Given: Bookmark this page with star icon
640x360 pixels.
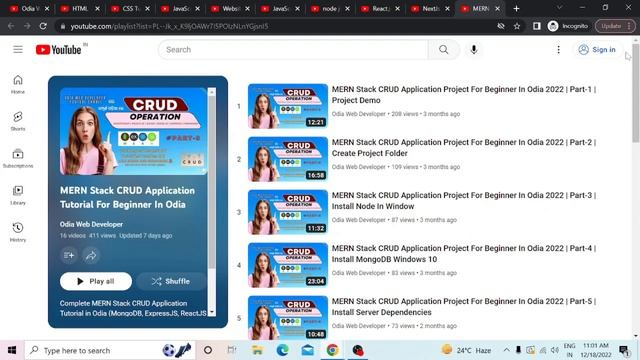Looking at the screenshot, I should click(x=517, y=26).
